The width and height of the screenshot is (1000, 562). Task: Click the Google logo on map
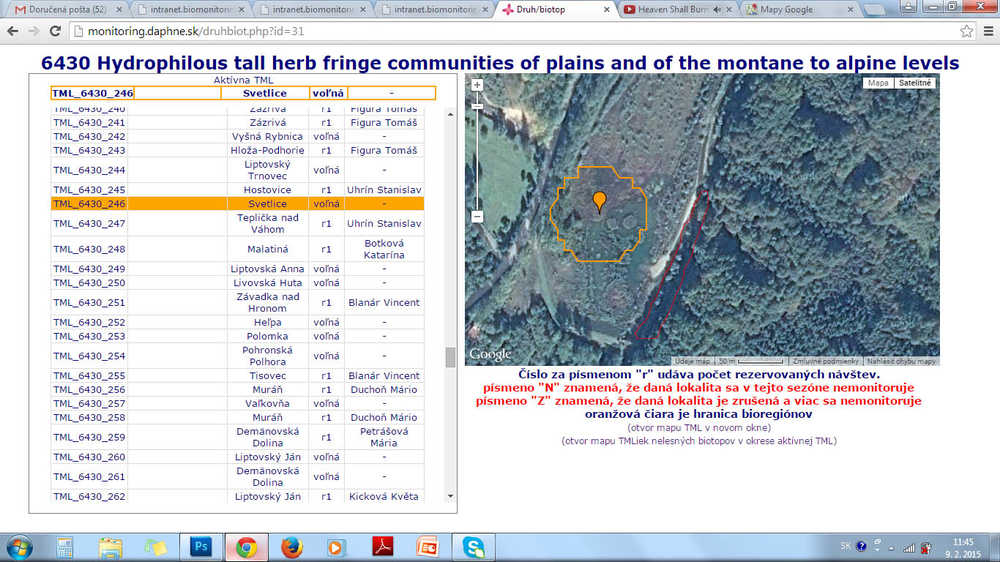pos(490,354)
